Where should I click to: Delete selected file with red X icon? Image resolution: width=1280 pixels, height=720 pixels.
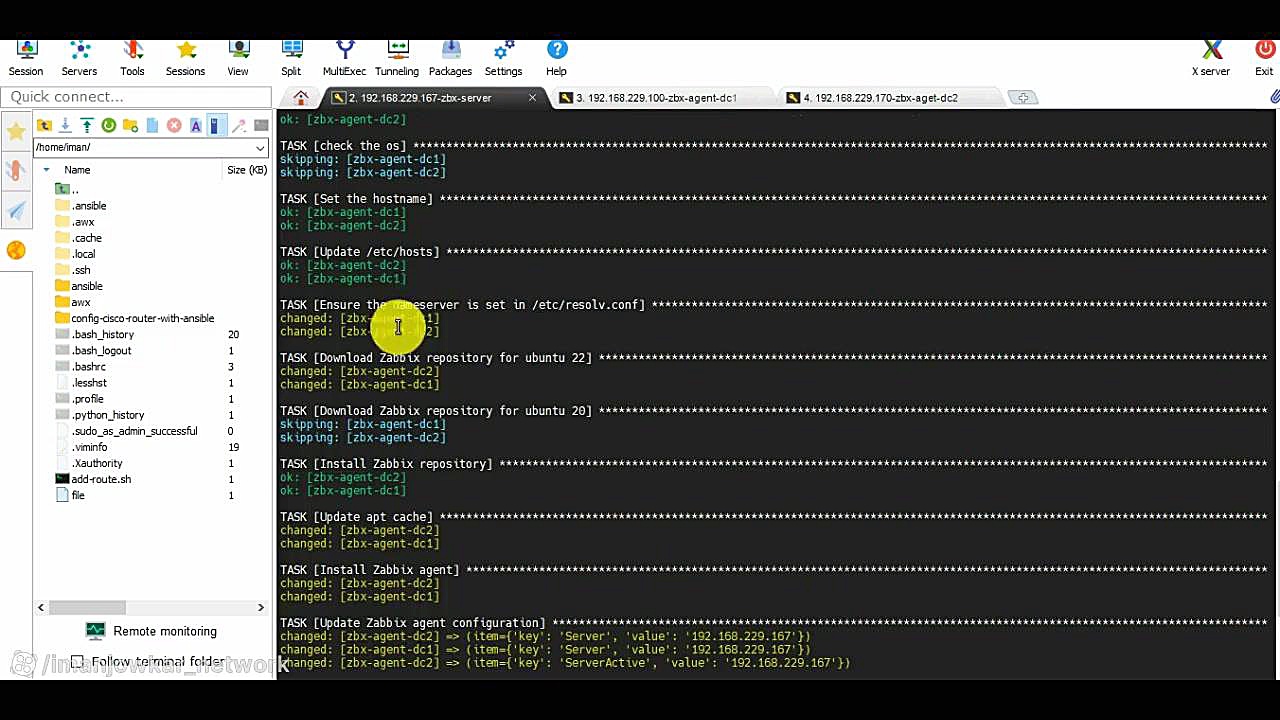click(x=174, y=125)
